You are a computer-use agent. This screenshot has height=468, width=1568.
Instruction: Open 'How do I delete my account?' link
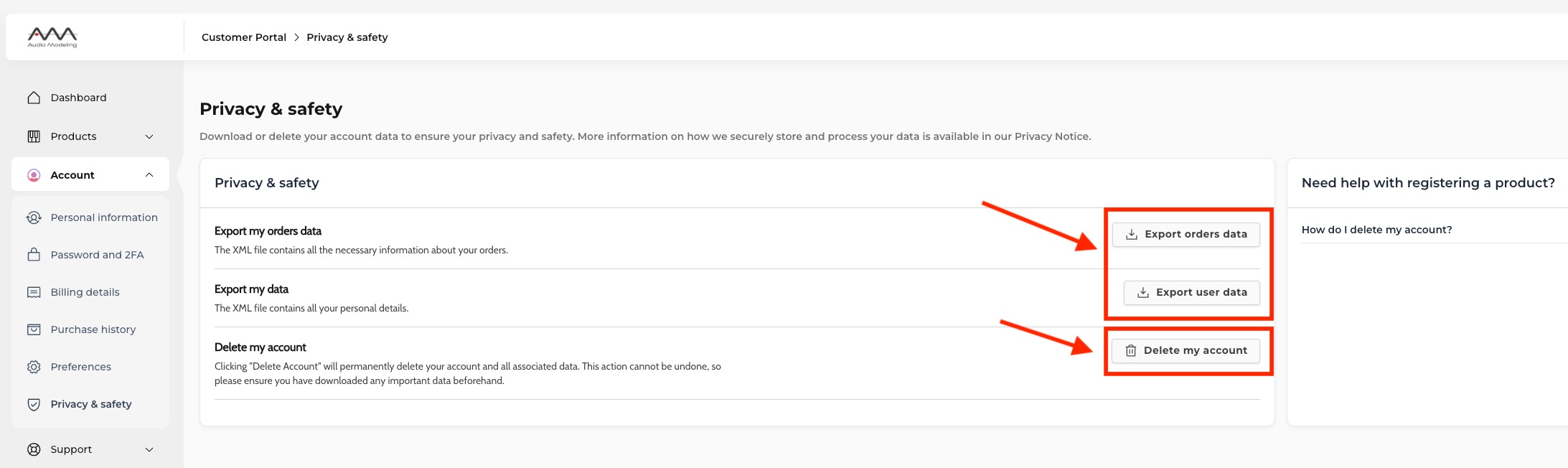point(1376,230)
